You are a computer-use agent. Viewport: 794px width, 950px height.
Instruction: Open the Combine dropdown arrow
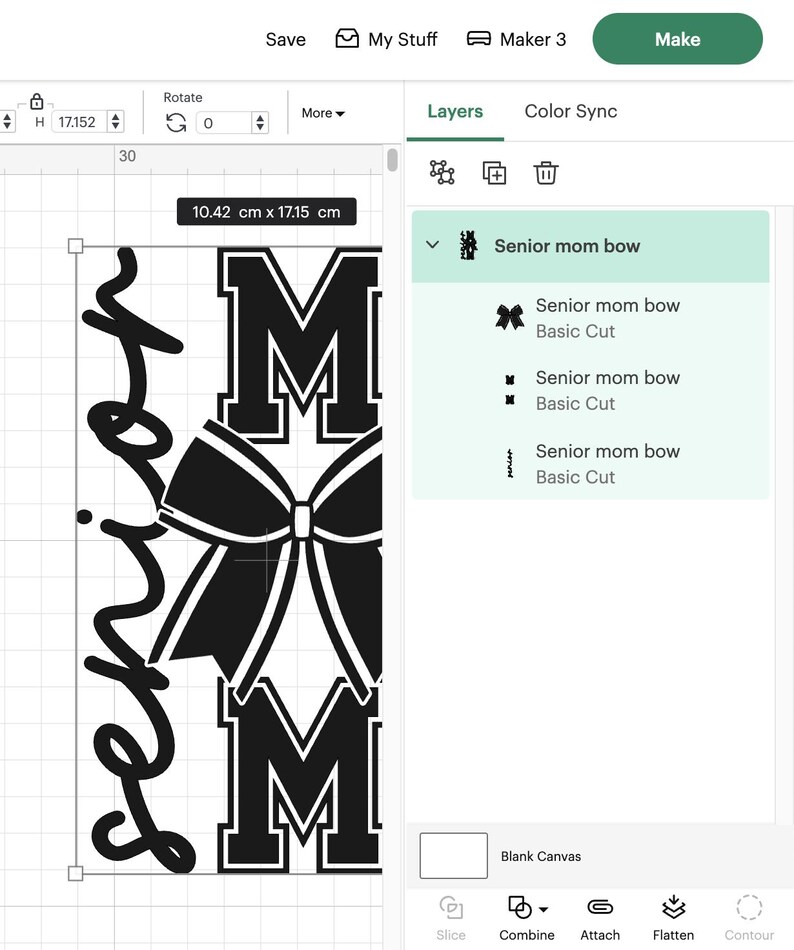pyautogui.click(x=543, y=909)
